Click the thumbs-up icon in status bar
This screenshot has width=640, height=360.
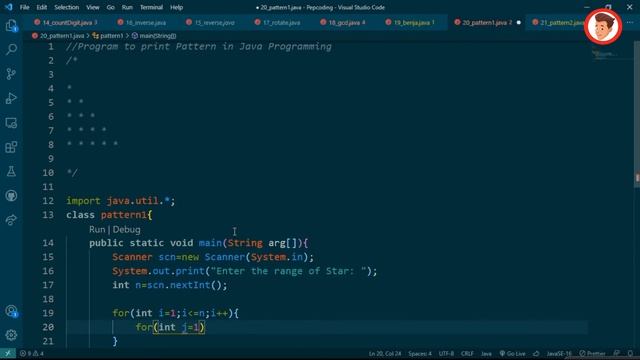(536, 353)
